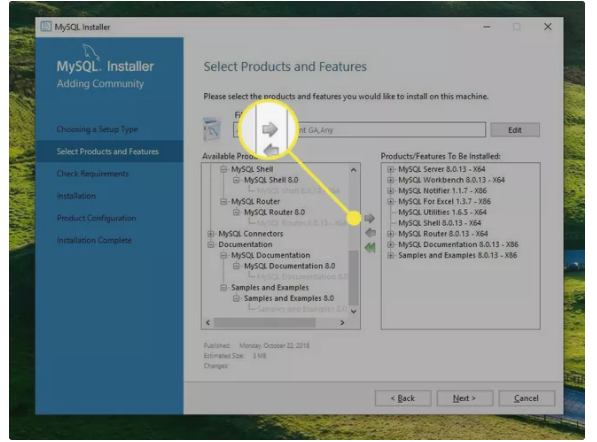Expand MySQL For Excel 1.3.7 - X86
597x442 pixels.
tap(390, 201)
